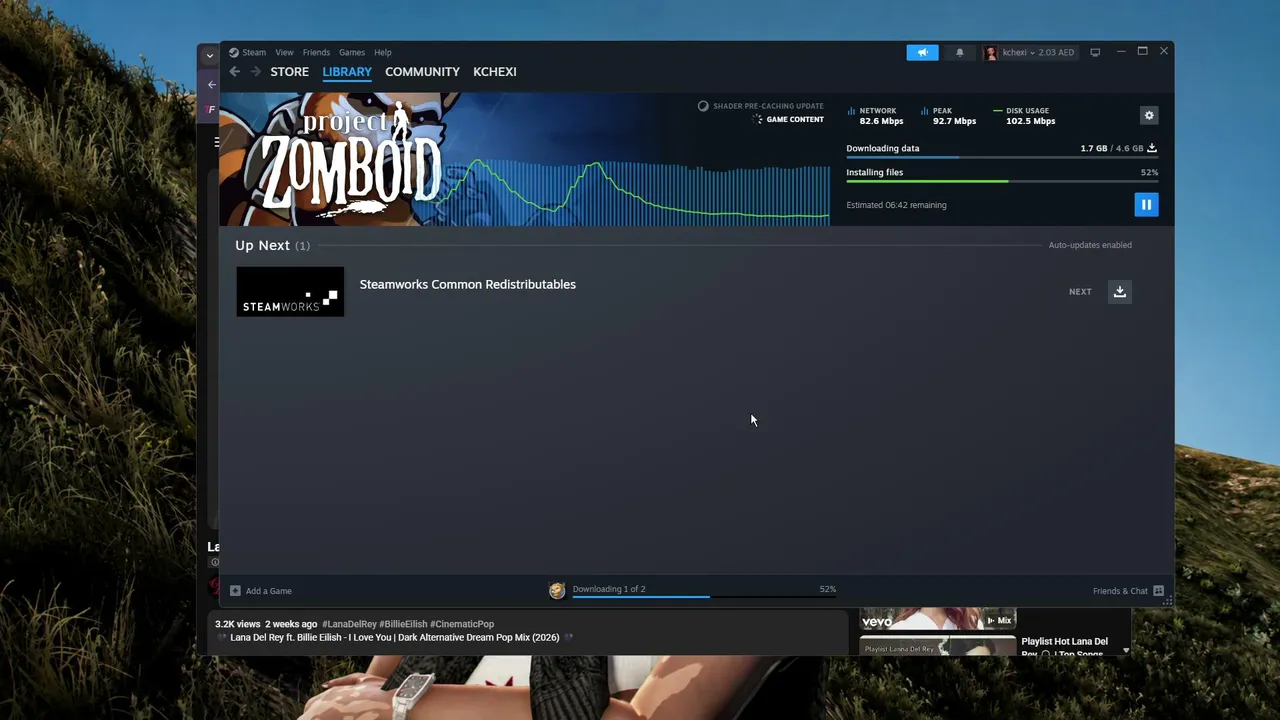The width and height of the screenshot is (1280, 720).
Task: Click the Steam logo in title bar
Action: 234,52
